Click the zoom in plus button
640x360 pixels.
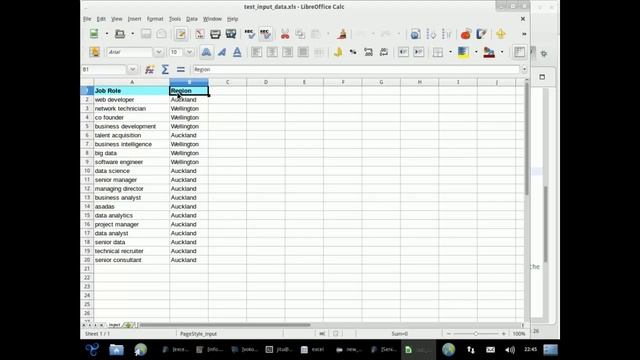pos(503,334)
